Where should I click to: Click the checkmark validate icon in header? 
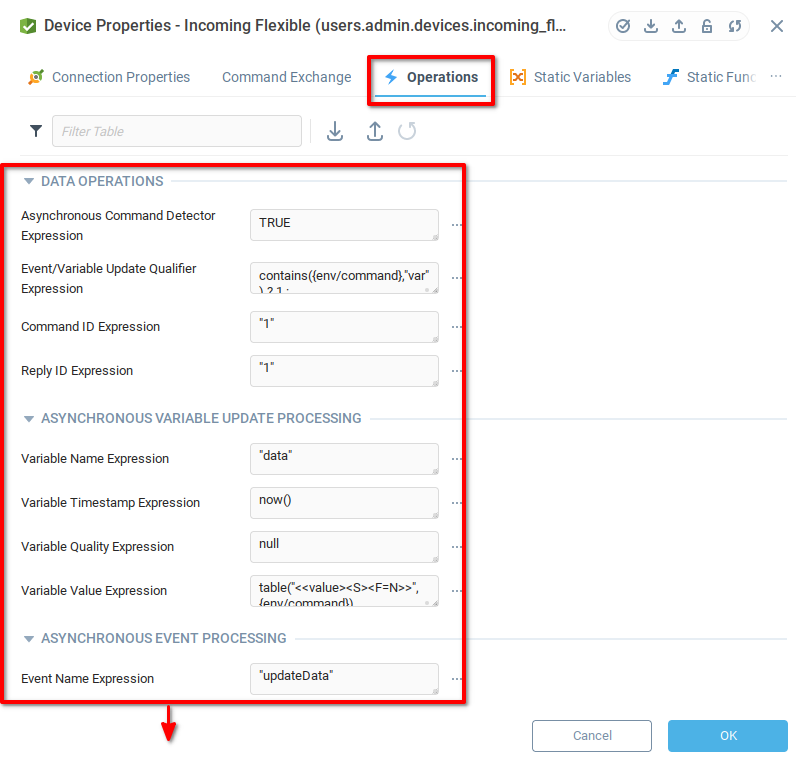click(x=623, y=26)
